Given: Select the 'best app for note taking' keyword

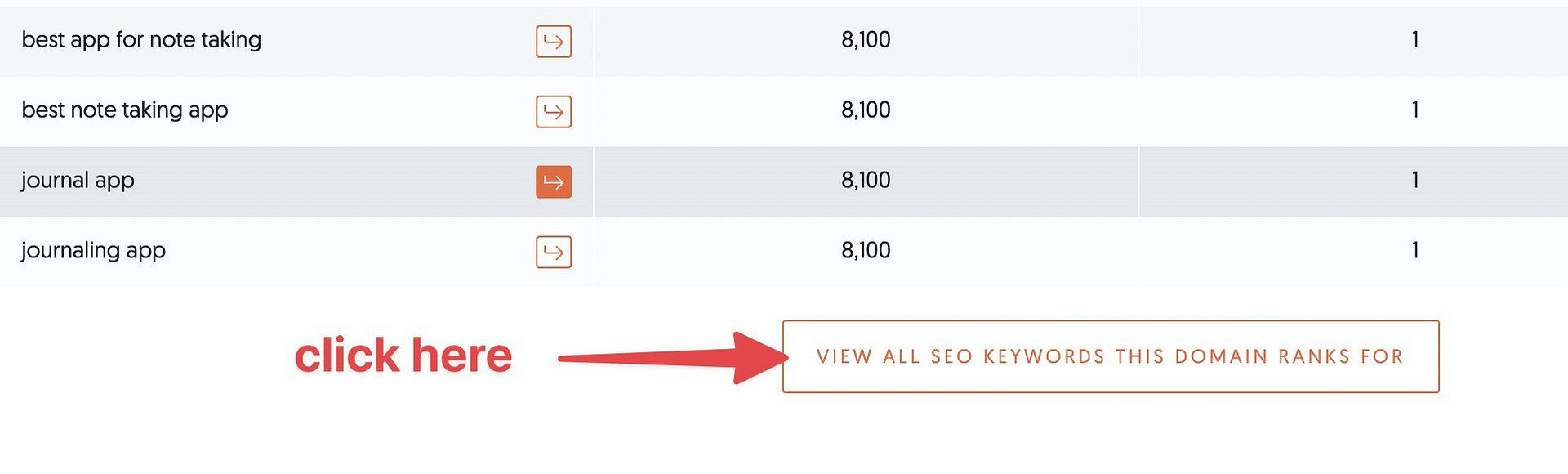Looking at the screenshot, I should tap(141, 40).
